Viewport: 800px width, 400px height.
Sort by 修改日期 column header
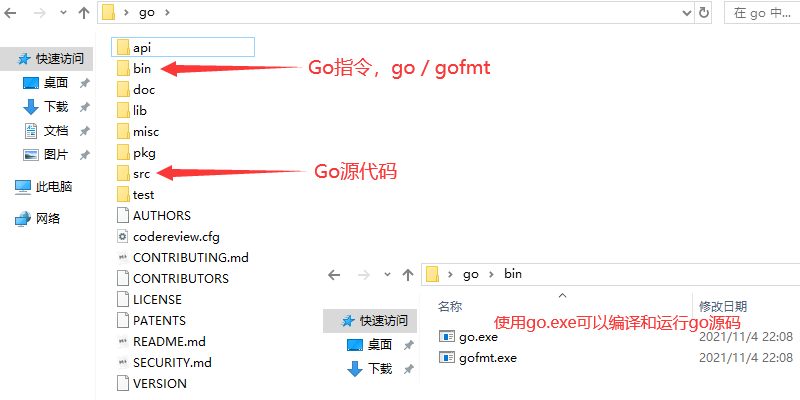(723, 306)
